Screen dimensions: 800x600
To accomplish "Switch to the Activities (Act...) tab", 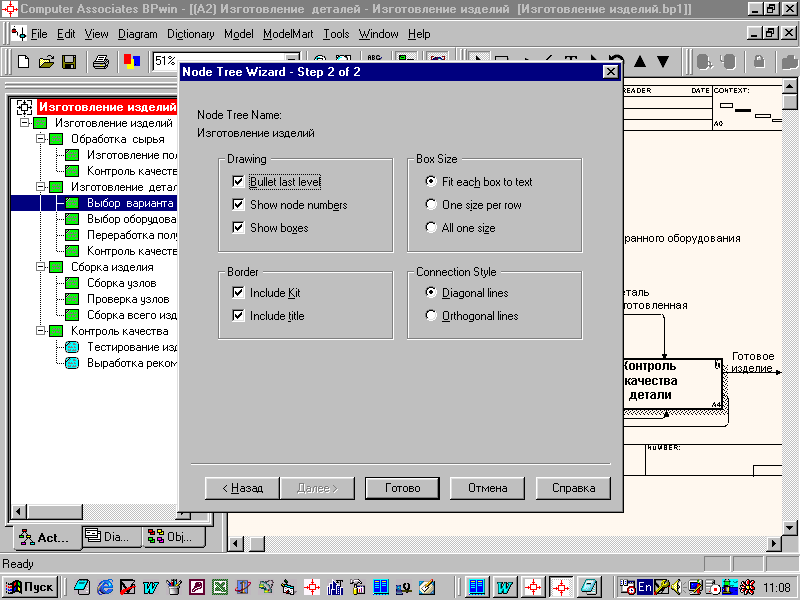I will [45, 537].
